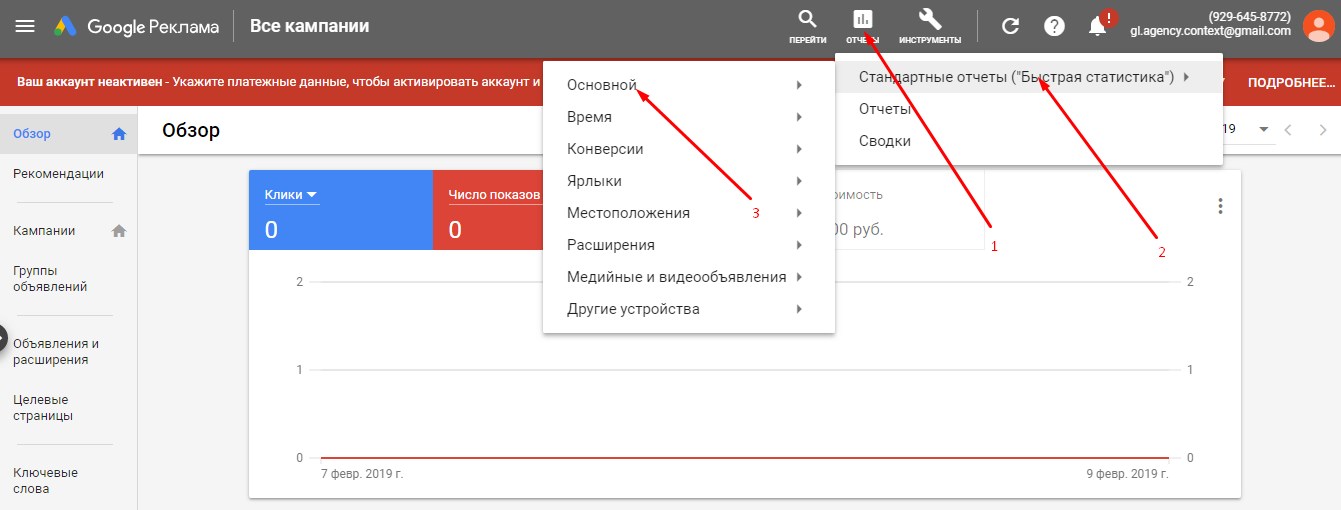Expand the Местоположения submenu
Image resolution: width=1341 pixels, height=510 pixels.
point(689,213)
